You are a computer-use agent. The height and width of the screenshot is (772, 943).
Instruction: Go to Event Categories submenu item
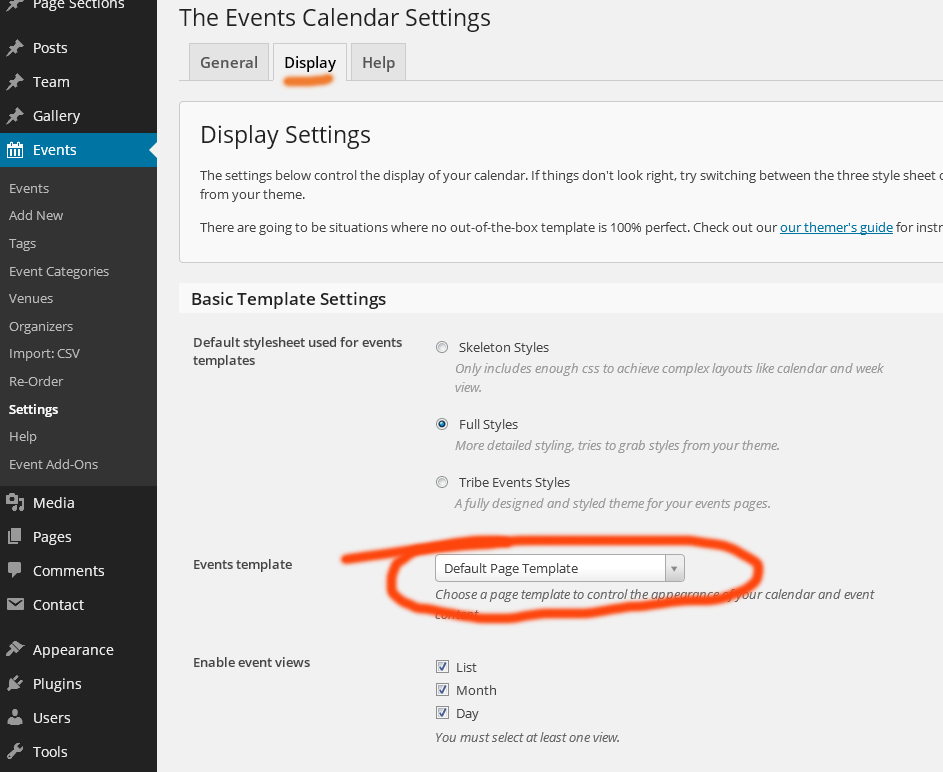(59, 271)
